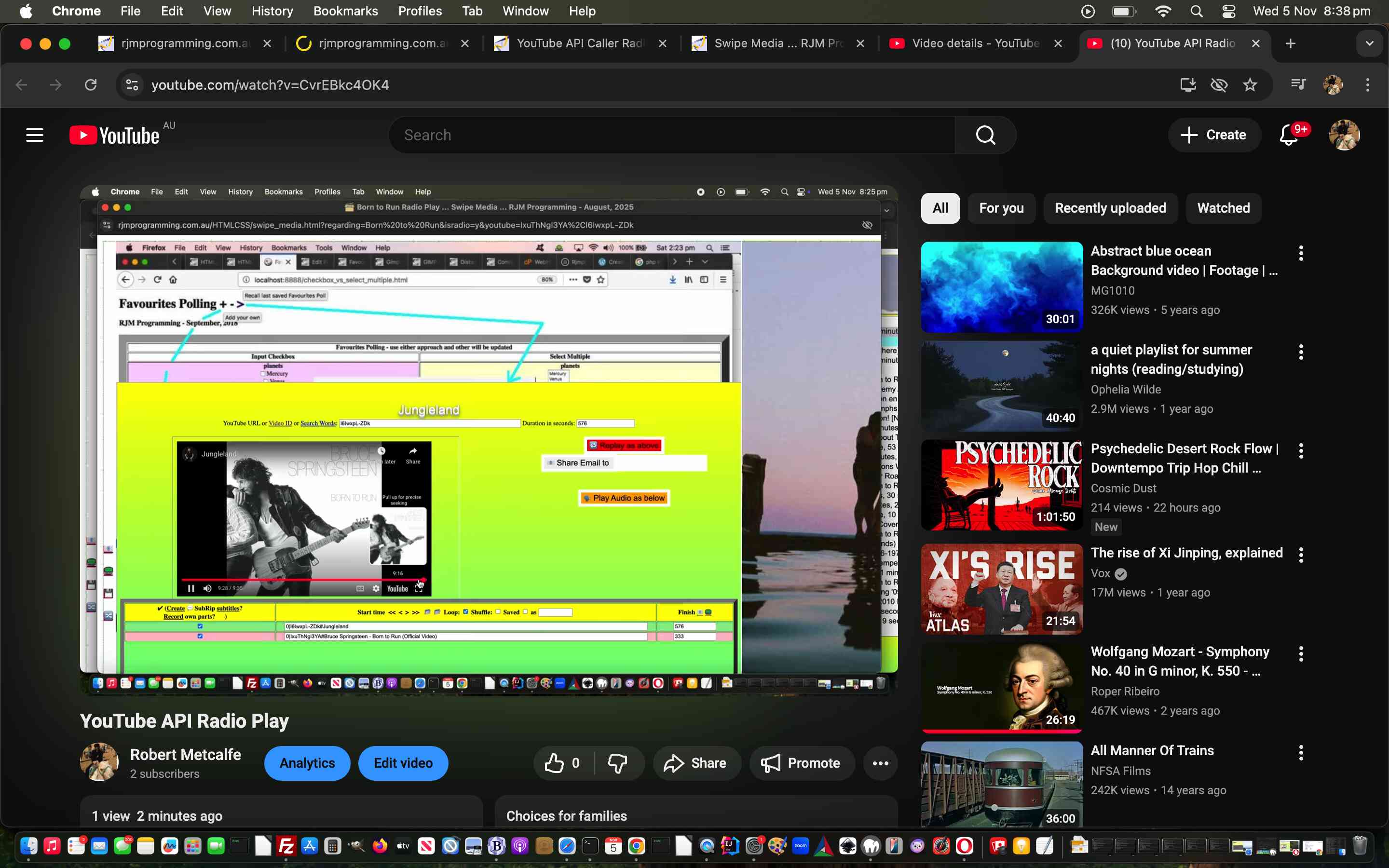Open options menu for Psychedelic Desert Rock video
1389x868 pixels.
1300,451
